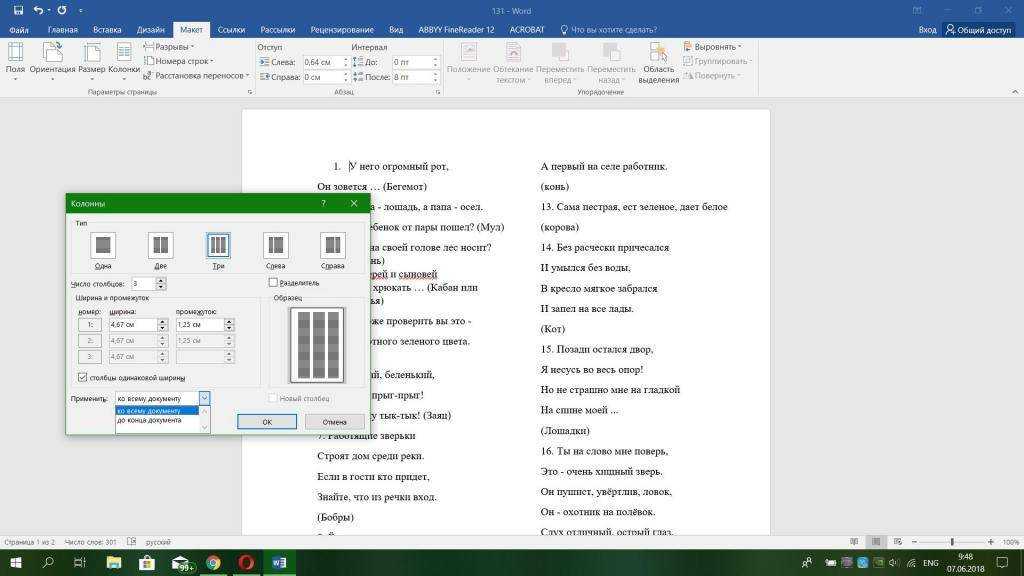The image size is (1024, 576).
Task: Click the zoom slider in status bar
Action: (x=951, y=542)
